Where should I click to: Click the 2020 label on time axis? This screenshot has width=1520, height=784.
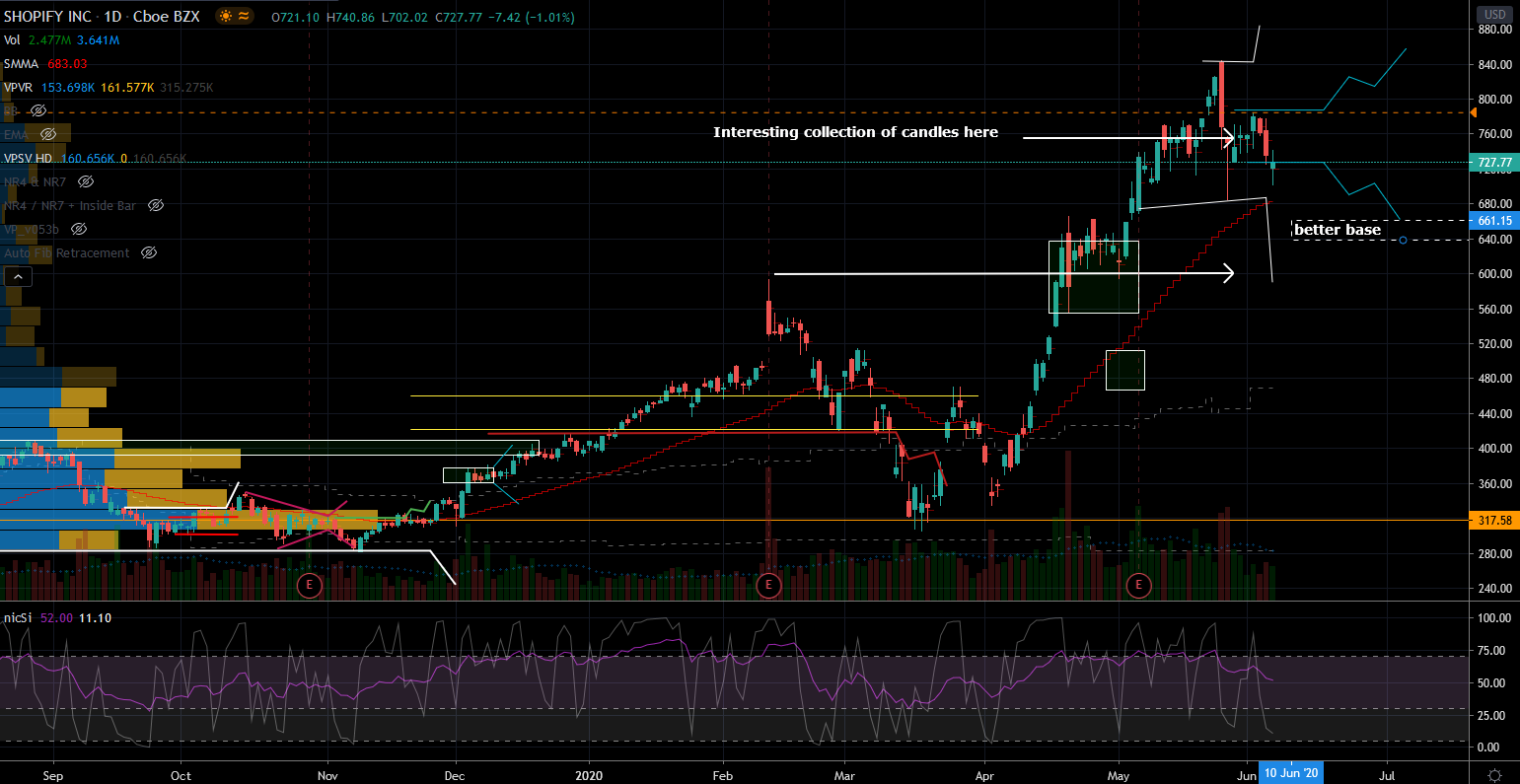589,774
